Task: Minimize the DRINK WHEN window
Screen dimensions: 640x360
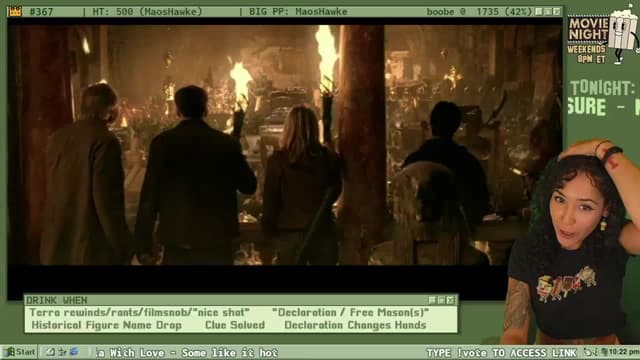Action: click(x=433, y=300)
